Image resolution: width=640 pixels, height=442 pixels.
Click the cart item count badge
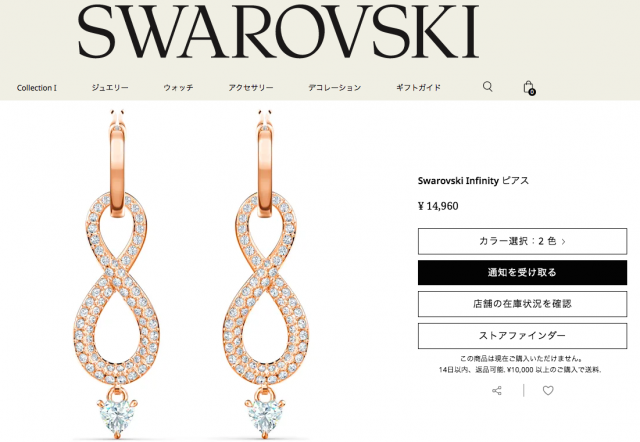532,92
